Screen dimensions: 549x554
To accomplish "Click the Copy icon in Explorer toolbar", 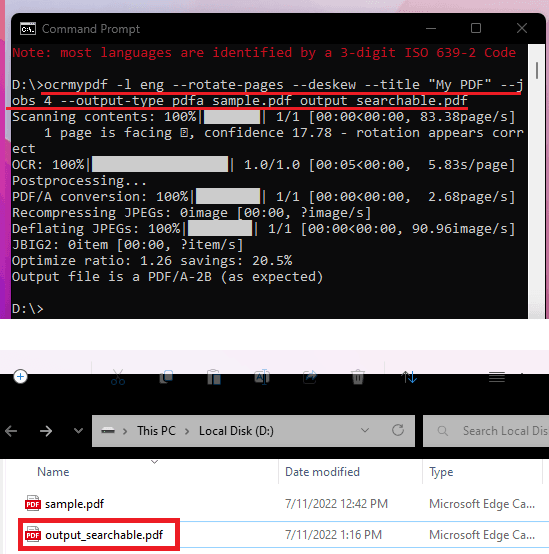I will click(166, 377).
